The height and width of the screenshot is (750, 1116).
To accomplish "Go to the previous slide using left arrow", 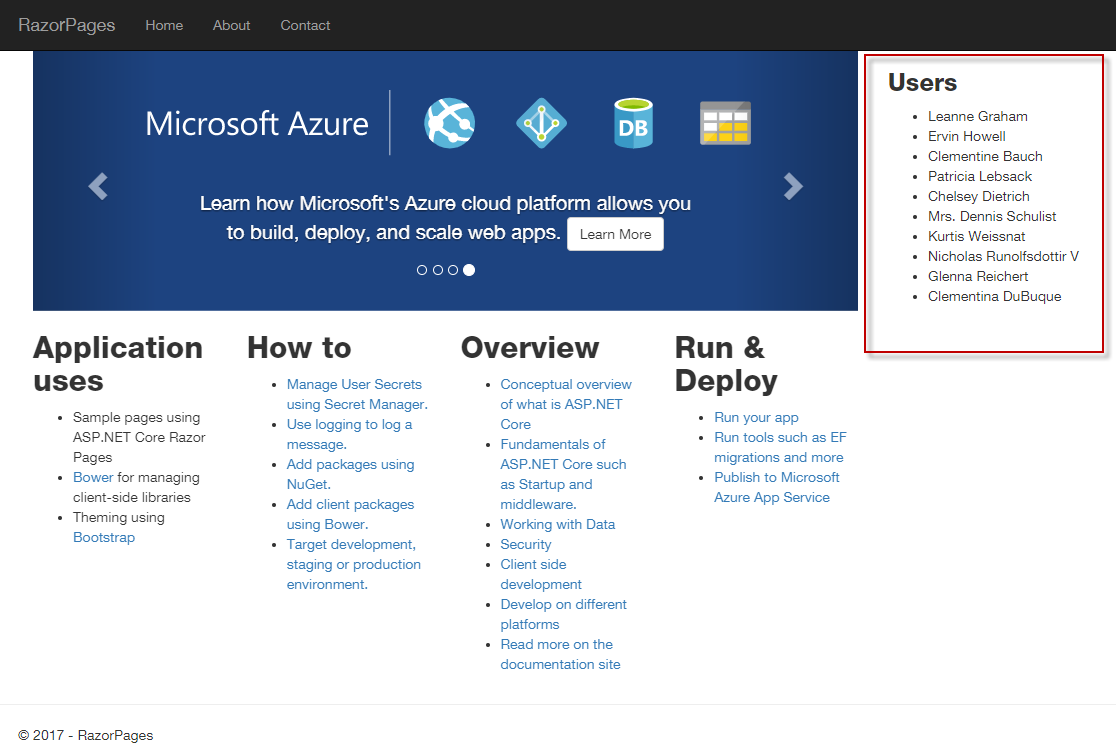I will click(x=97, y=186).
